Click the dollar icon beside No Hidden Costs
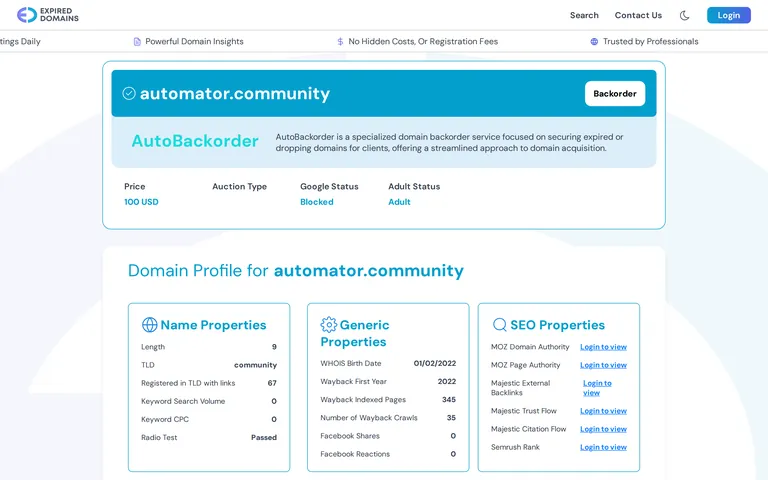 click(x=340, y=42)
